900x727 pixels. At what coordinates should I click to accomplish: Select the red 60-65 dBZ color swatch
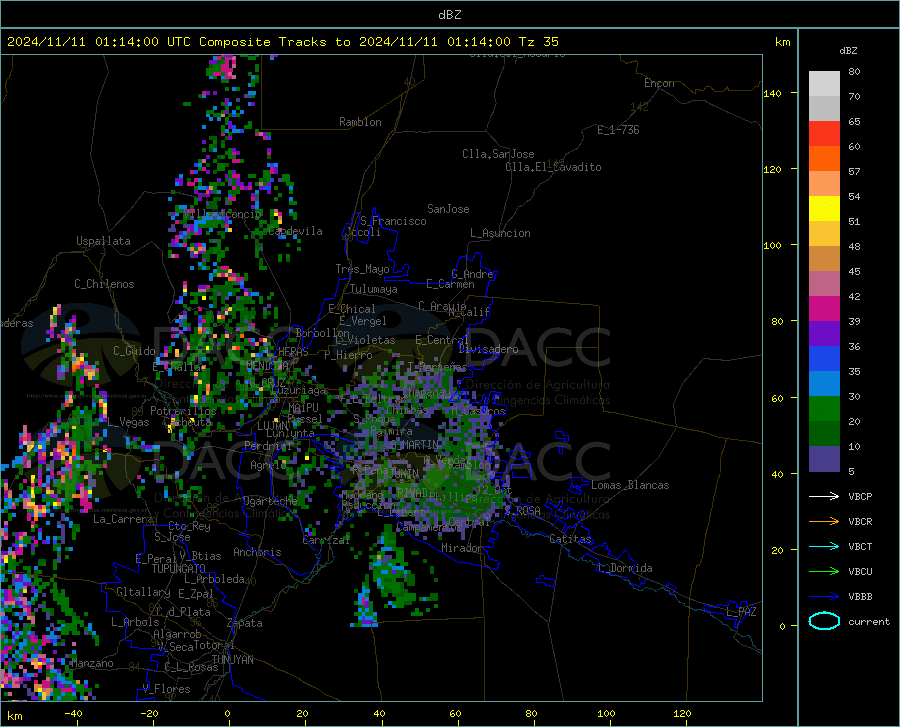(x=824, y=134)
